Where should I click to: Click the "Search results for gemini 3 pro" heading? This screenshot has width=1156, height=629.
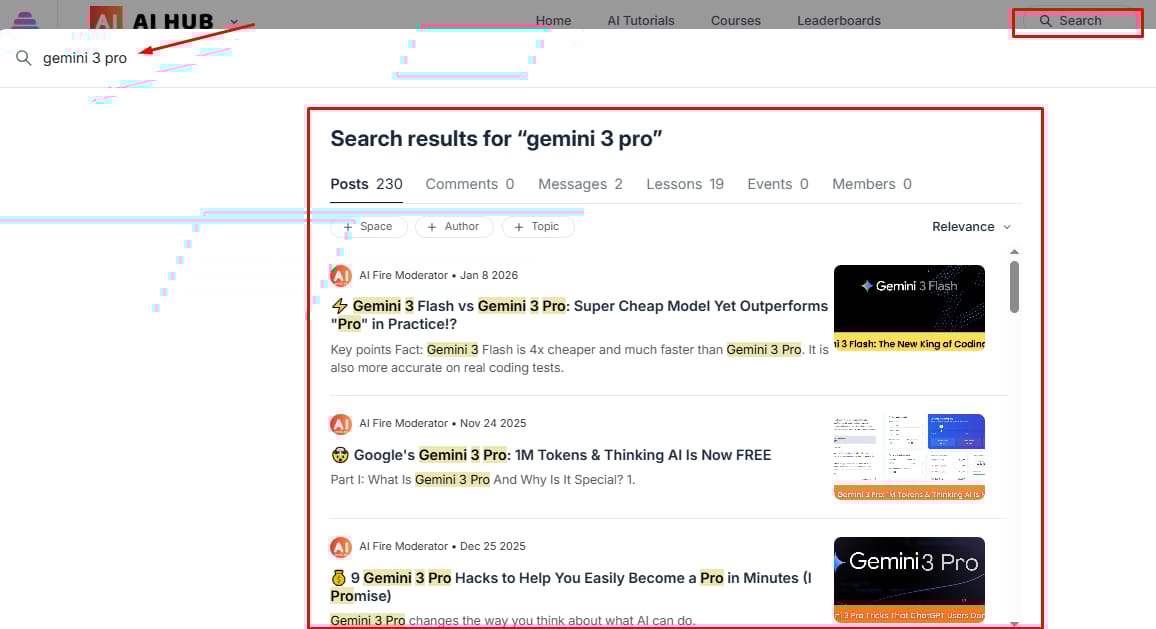496,139
